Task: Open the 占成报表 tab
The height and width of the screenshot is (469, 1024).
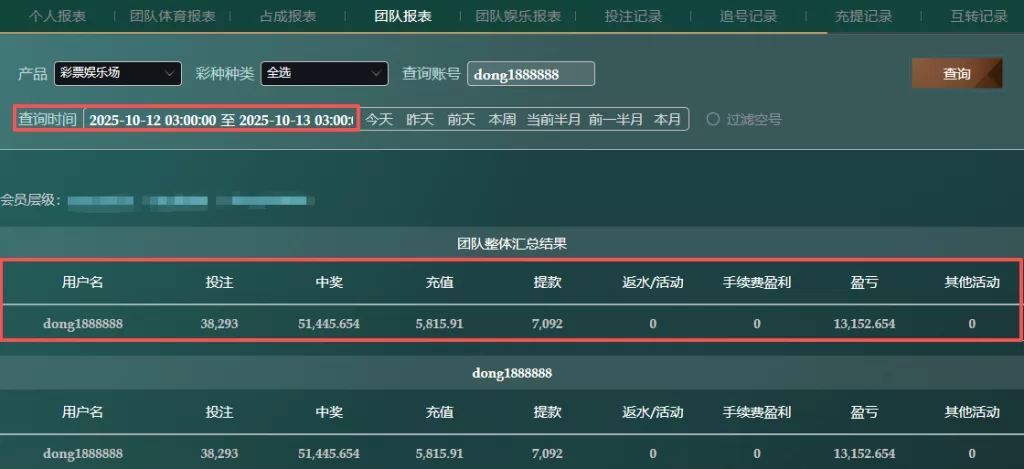Action: click(288, 16)
